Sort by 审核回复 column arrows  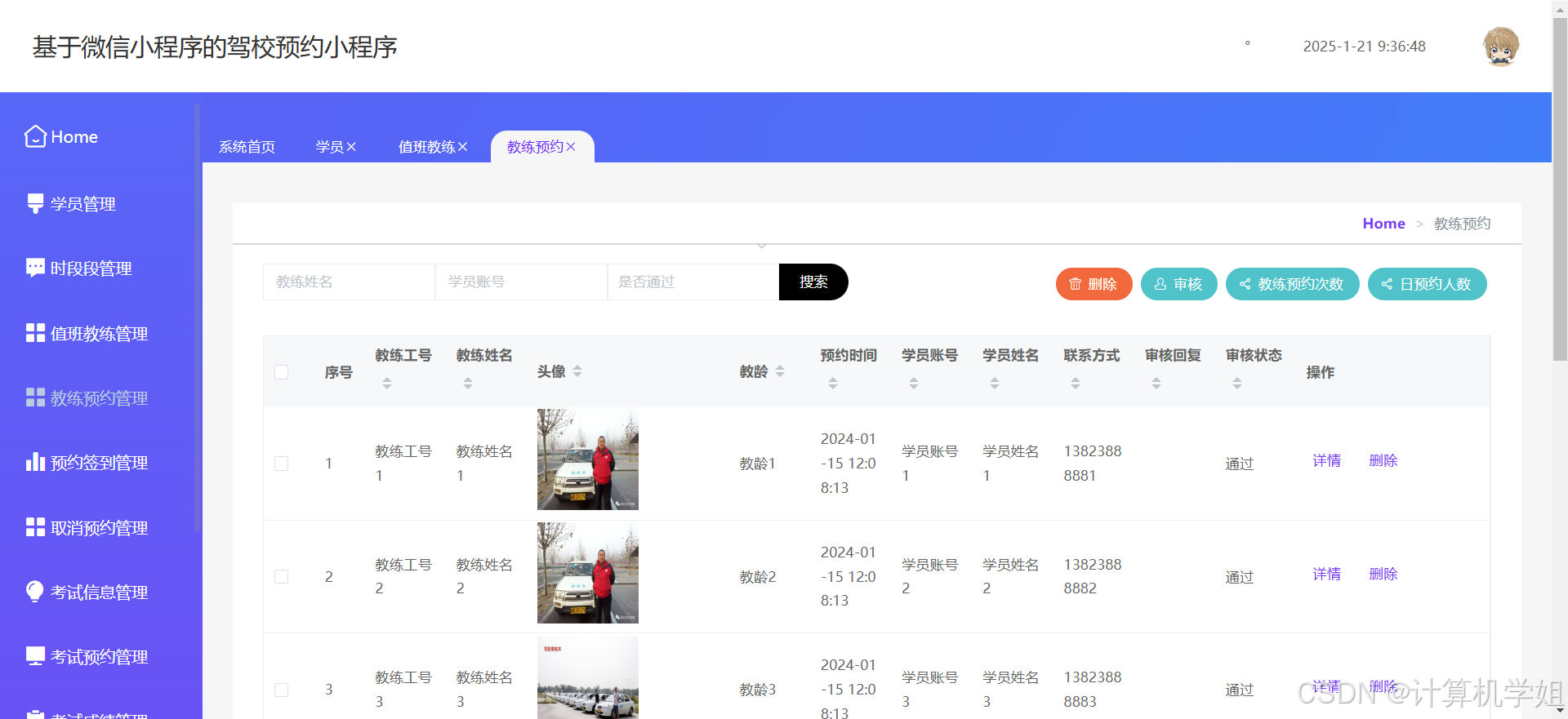click(1156, 383)
